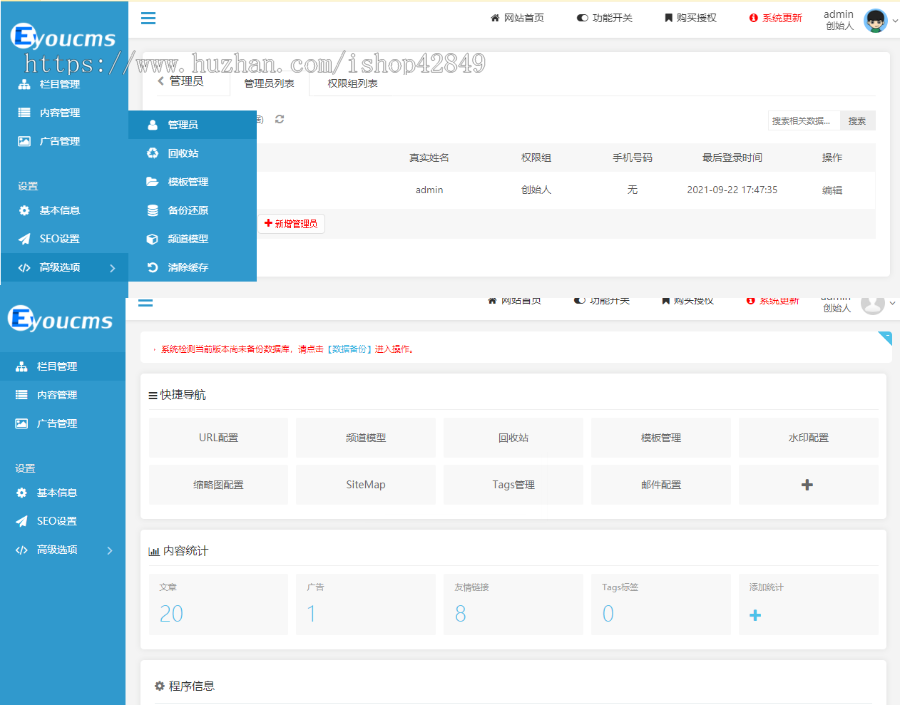The width and height of the screenshot is (900, 705).
Task: Click Eyoucms logo on dashboard page
Action: [x=60, y=319]
